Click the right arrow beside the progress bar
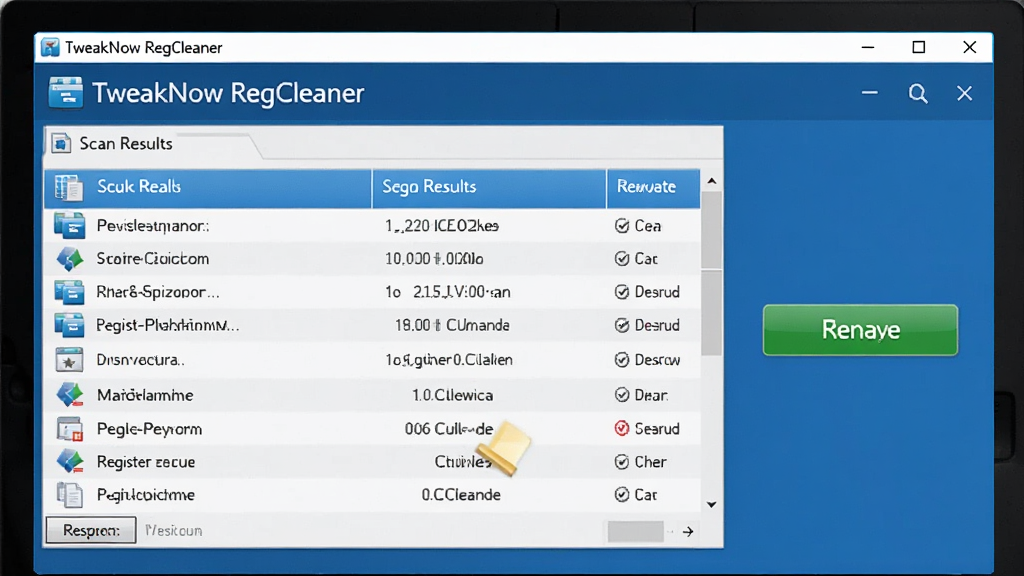 [688, 532]
